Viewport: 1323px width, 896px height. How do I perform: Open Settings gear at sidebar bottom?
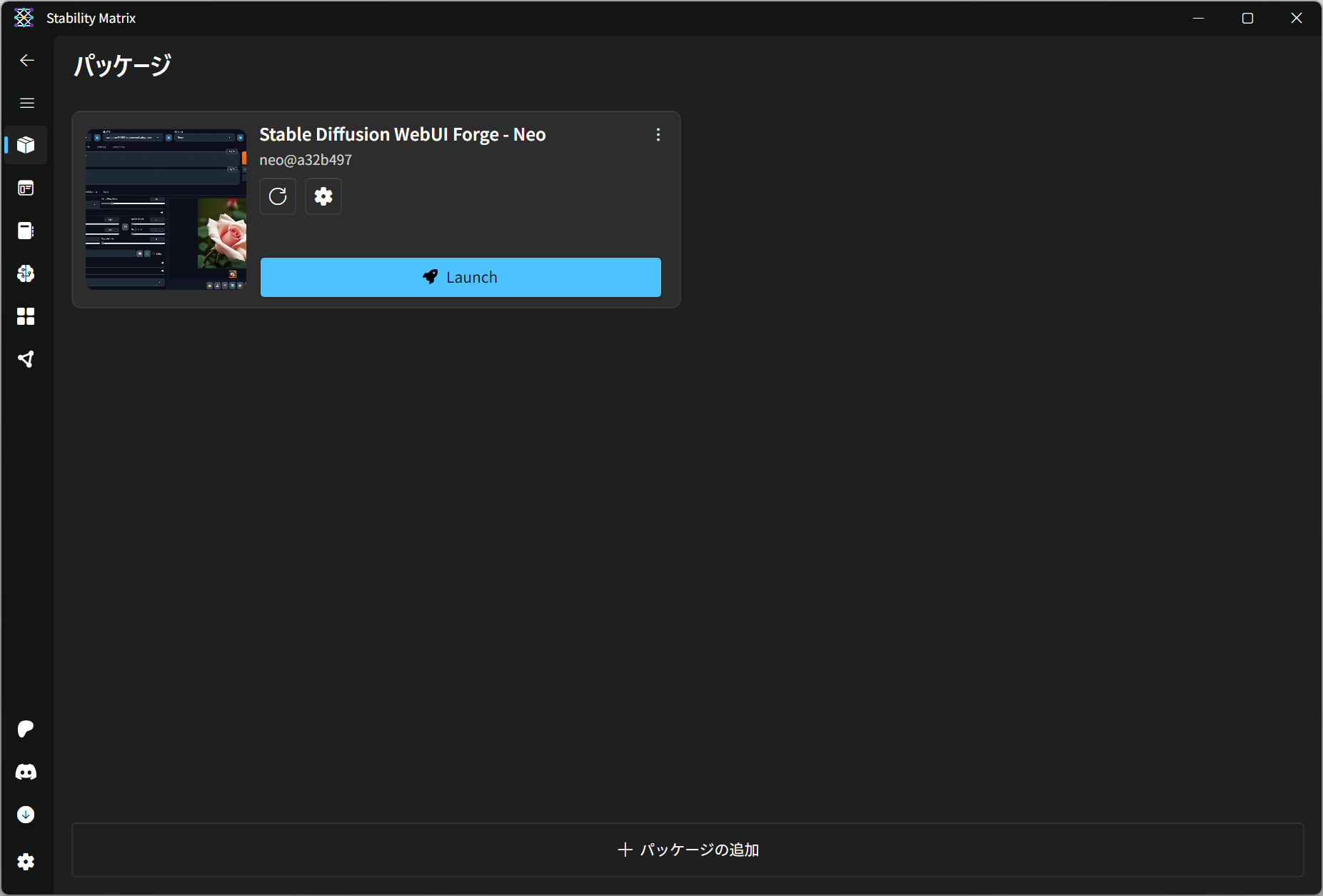coord(26,862)
